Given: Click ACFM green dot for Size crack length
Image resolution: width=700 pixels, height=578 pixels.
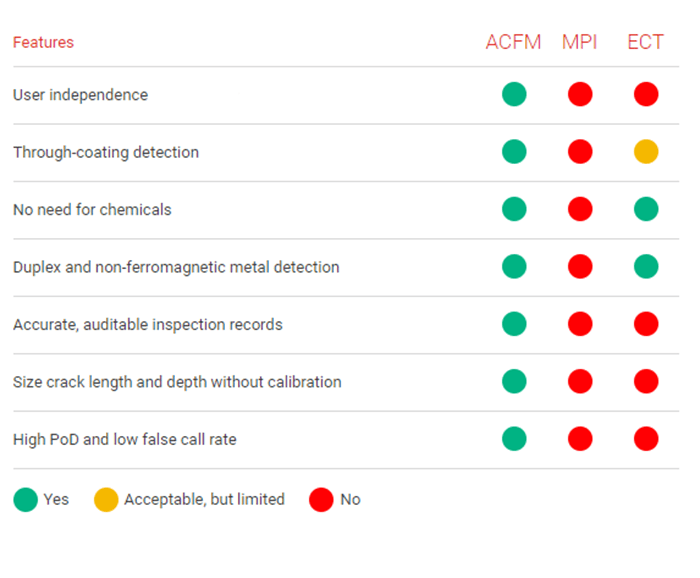Looking at the screenshot, I should (x=514, y=381).
